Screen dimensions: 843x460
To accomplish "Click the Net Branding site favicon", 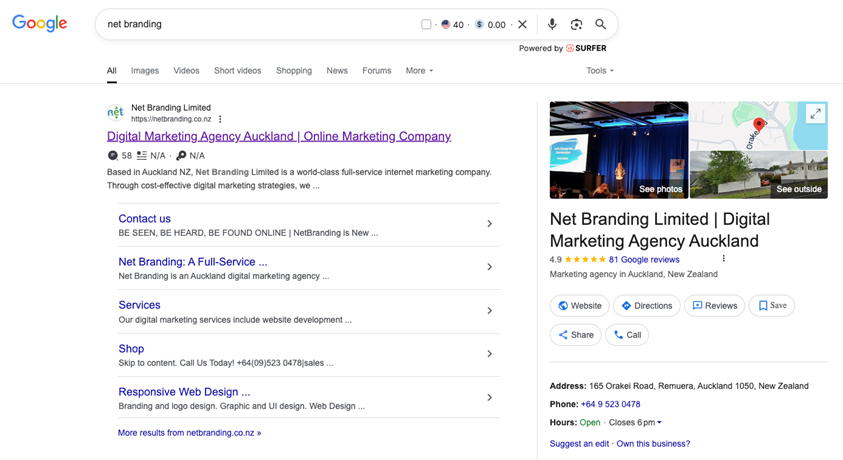I will [x=116, y=113].
